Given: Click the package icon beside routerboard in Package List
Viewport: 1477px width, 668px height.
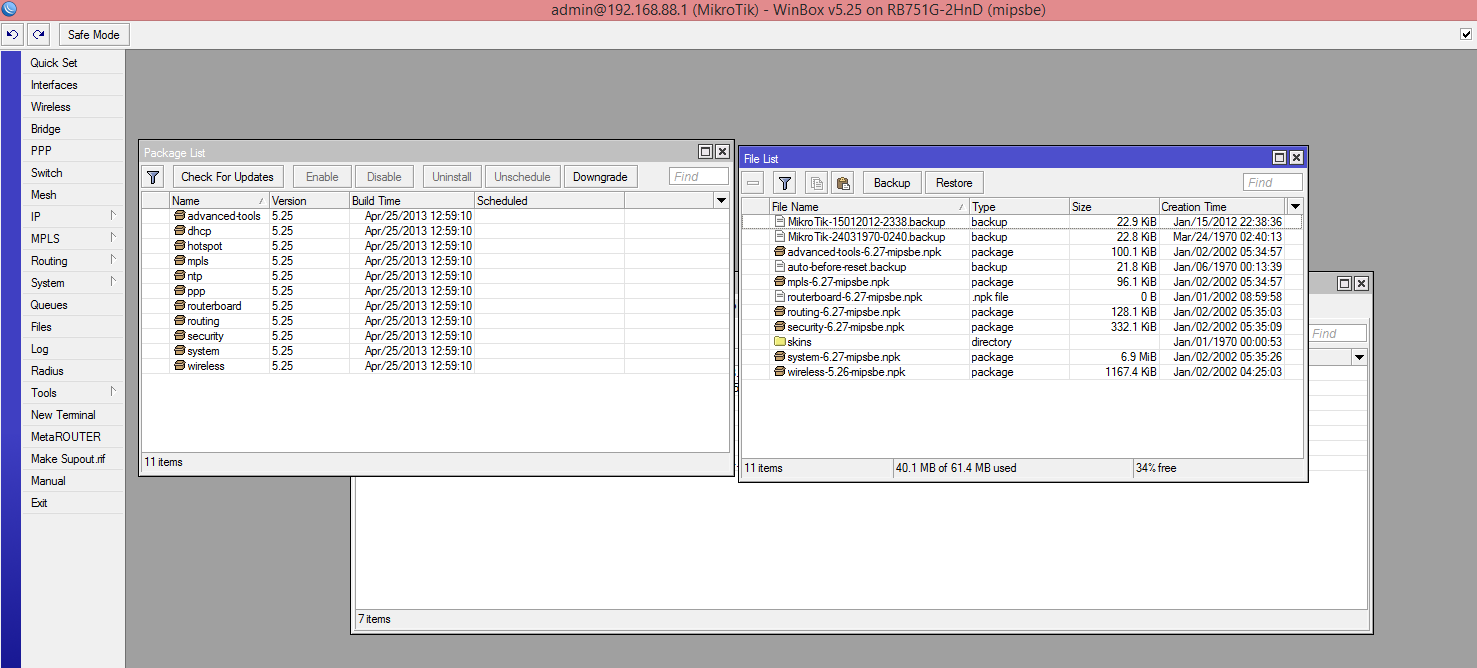Looking at the screenshot, I should 179,306.
